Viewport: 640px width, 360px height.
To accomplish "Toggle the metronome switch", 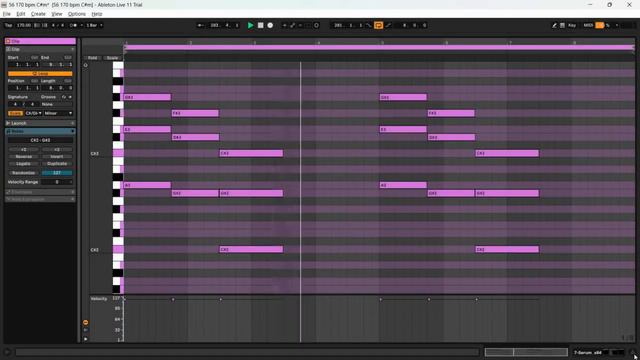I will click(x=73, y=25).
